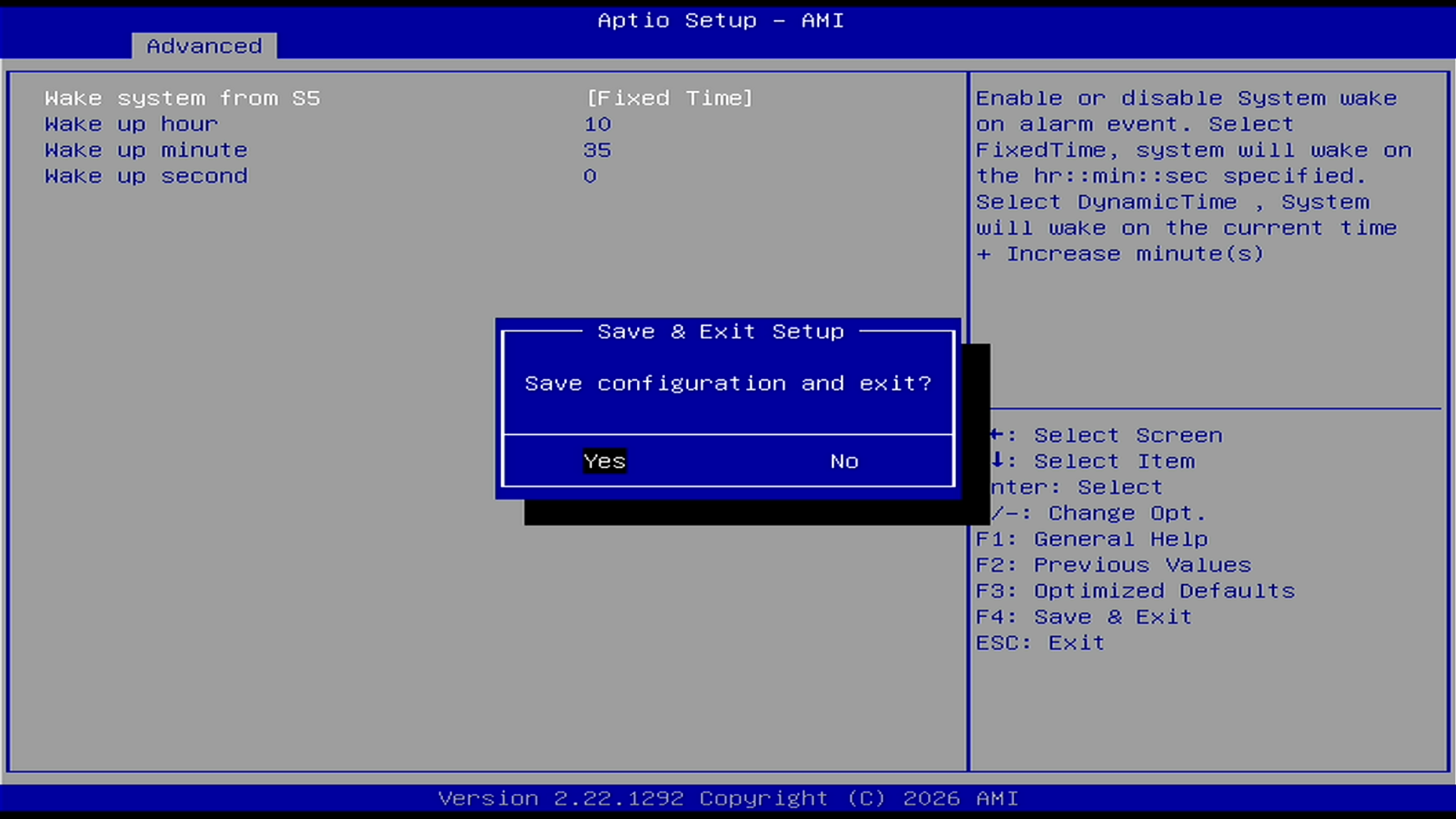The height and width of the screenshot is (819, 1456).
Task: Click the Change Opt. key hint
Action: [x=1098, y=513]
